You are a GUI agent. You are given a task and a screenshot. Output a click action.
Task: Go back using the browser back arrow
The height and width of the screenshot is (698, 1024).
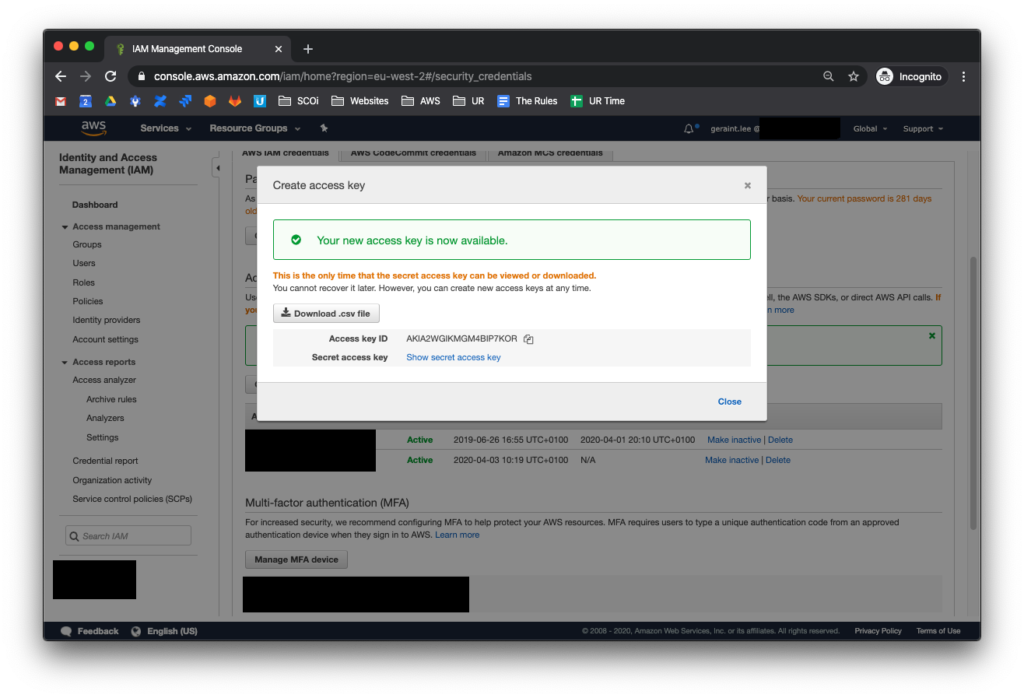[61, 76]
